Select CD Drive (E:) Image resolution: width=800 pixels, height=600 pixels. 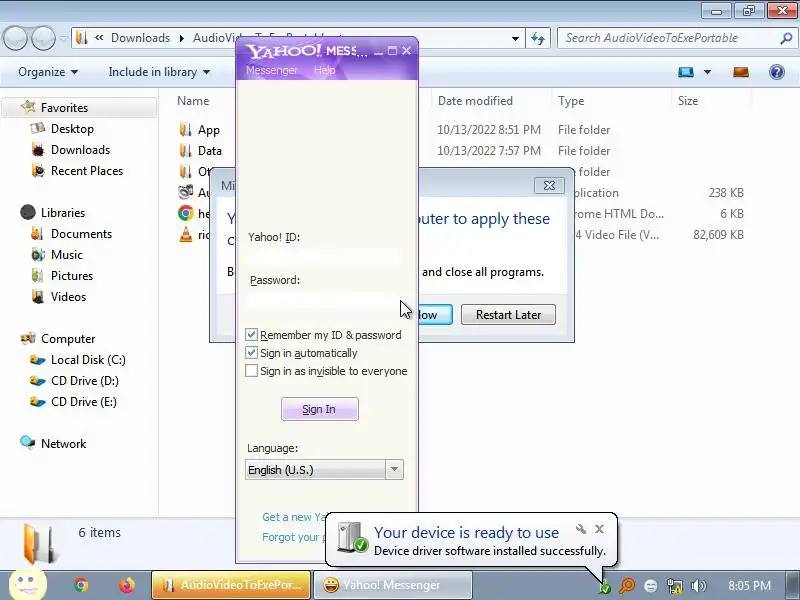[84, 402]
